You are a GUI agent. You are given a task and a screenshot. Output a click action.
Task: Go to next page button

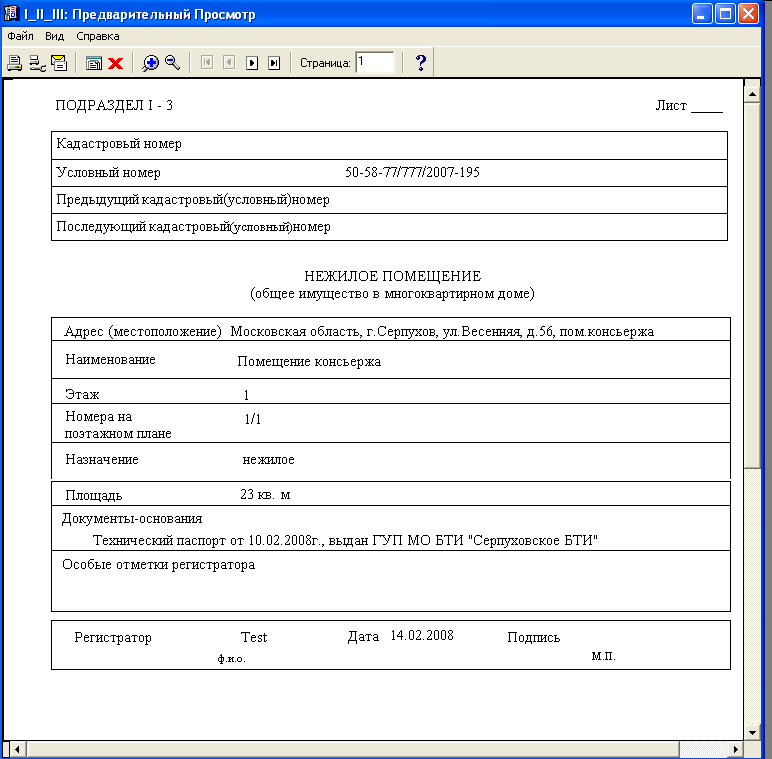[252, 63]
